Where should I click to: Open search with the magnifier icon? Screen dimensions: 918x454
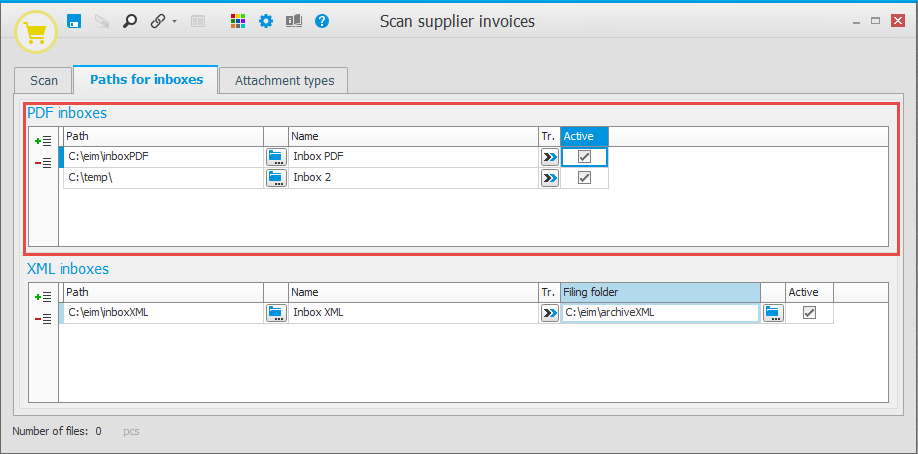[130, 21]
